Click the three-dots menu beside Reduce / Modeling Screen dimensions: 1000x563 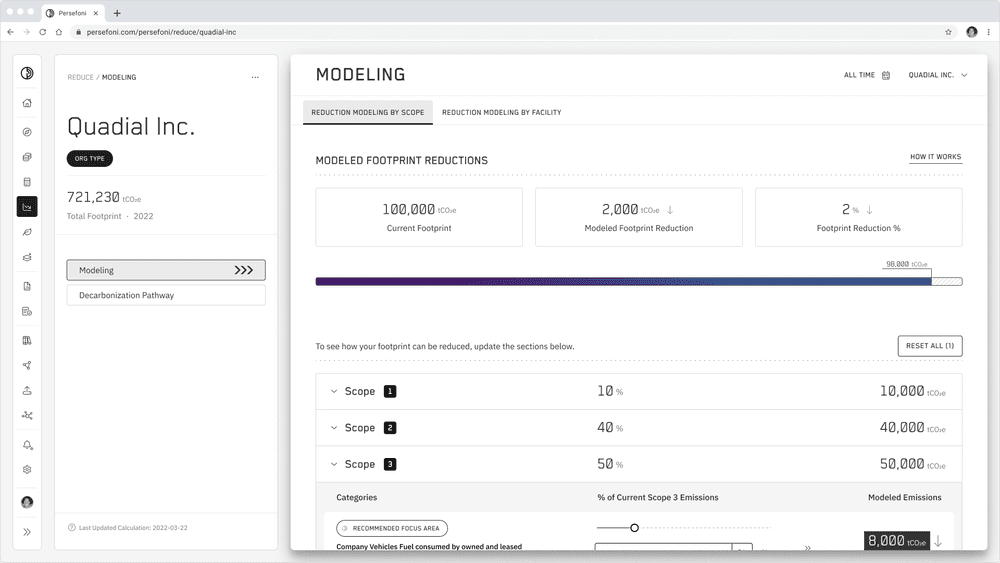[x=255, y=77]
